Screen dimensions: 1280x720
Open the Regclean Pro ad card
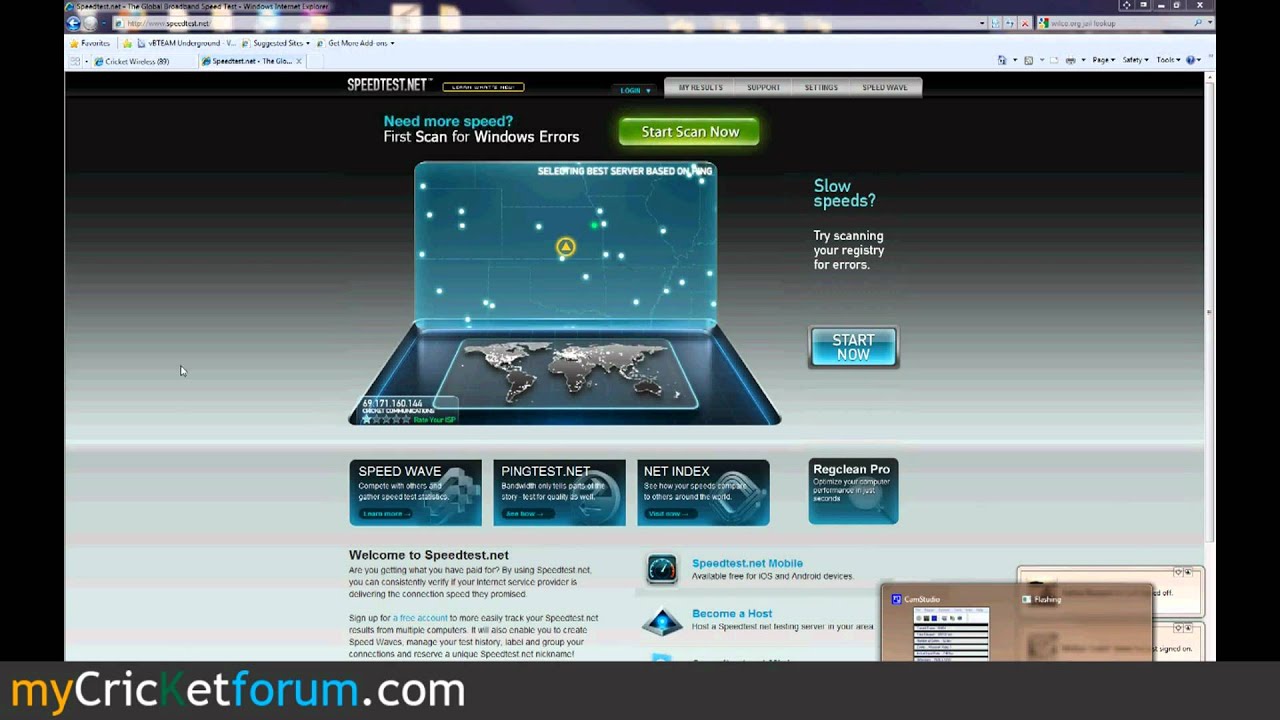853,491
